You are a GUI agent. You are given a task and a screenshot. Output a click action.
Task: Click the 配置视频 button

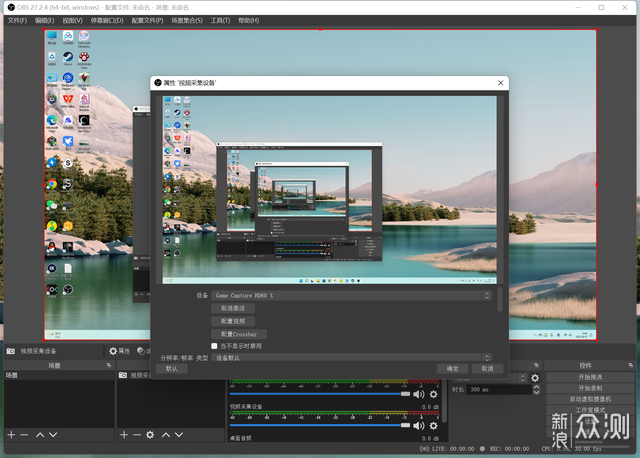click(x=233, y=321)
